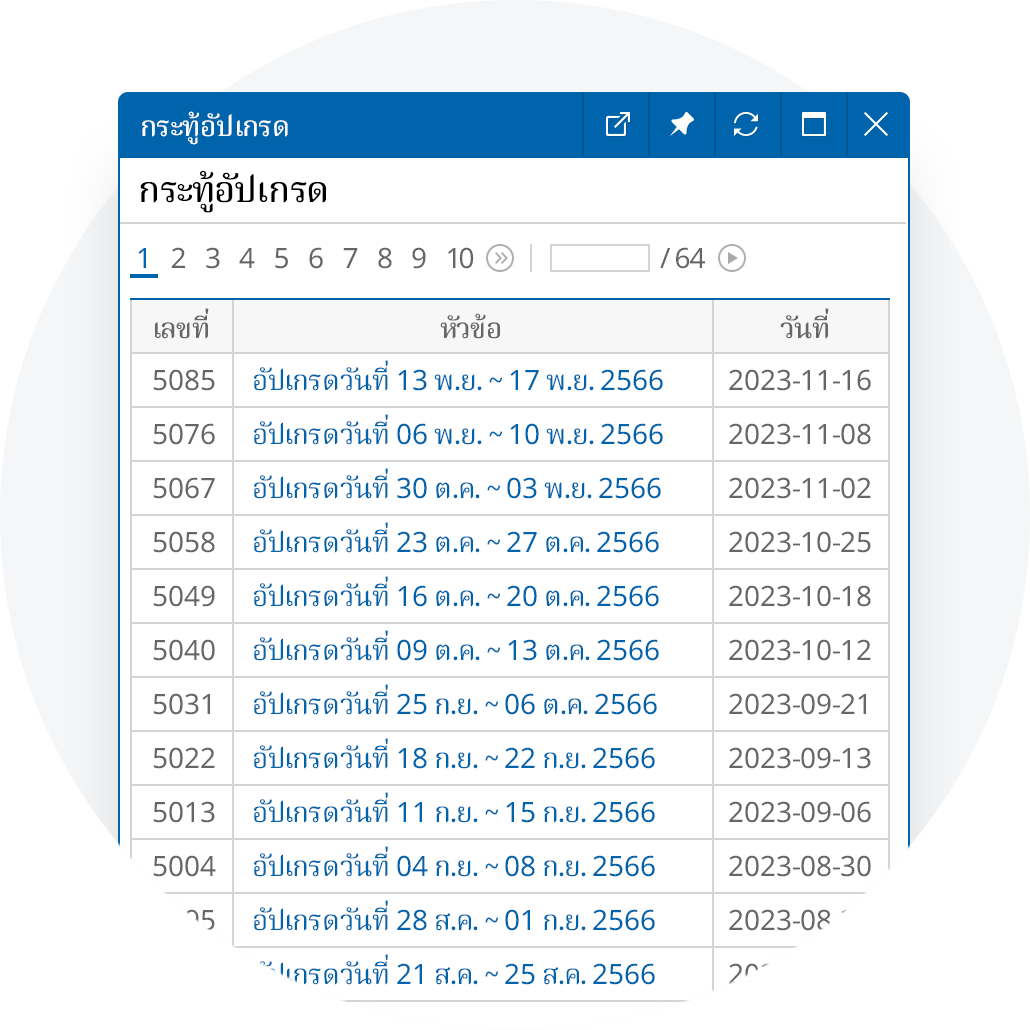Select page 7 in the pagination
The width and height of the screenshot is (1030, 1030).
350,259
